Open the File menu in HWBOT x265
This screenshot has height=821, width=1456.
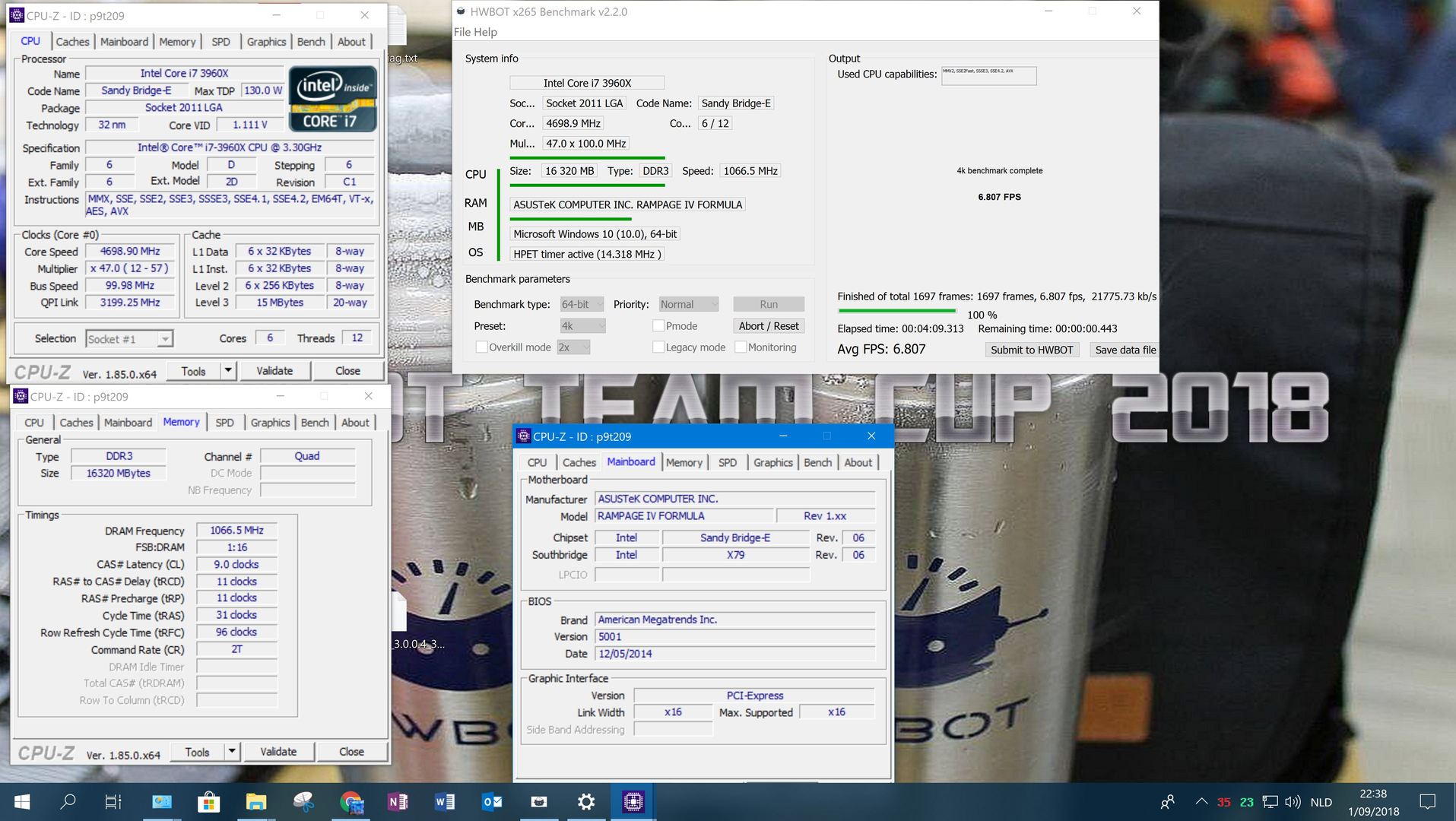click(x=462, y=32)
